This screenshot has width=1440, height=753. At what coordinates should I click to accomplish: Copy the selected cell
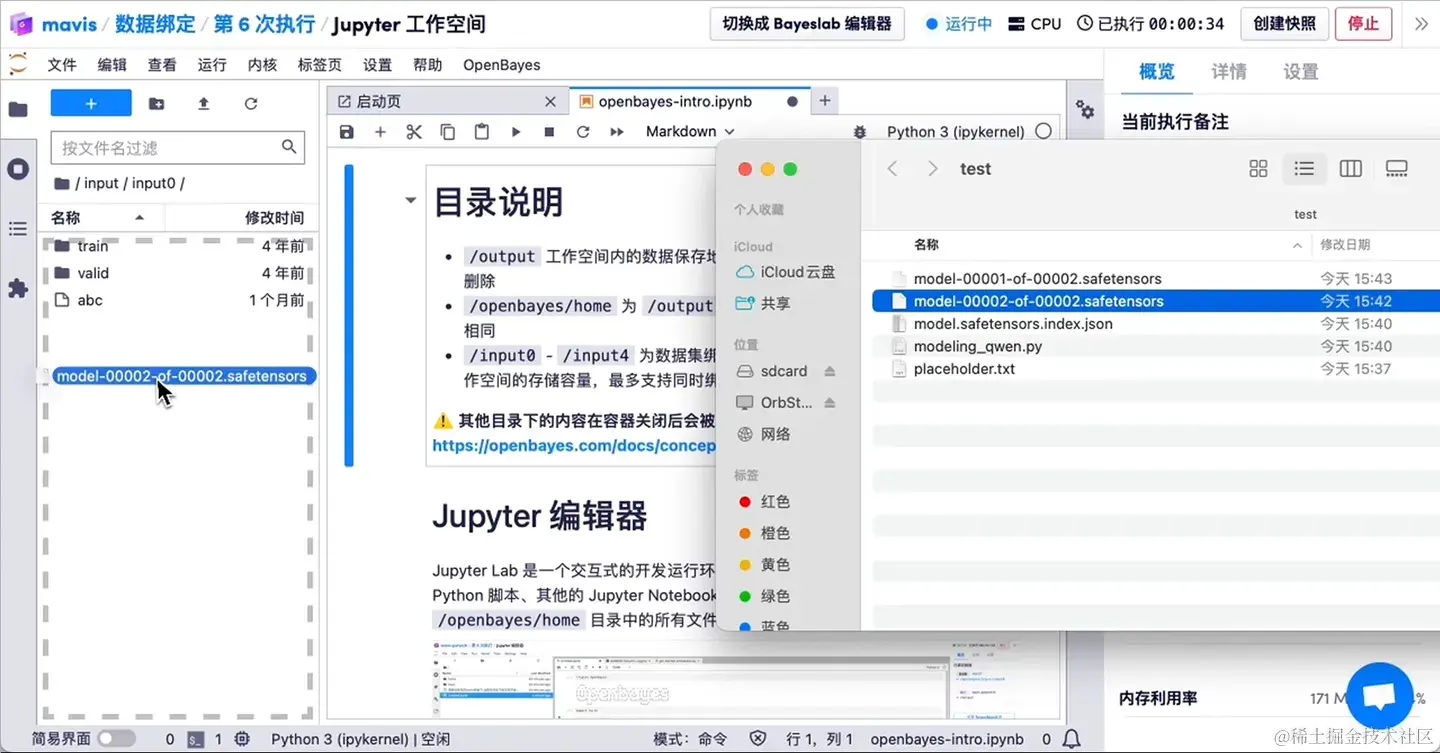coord(448,132)
